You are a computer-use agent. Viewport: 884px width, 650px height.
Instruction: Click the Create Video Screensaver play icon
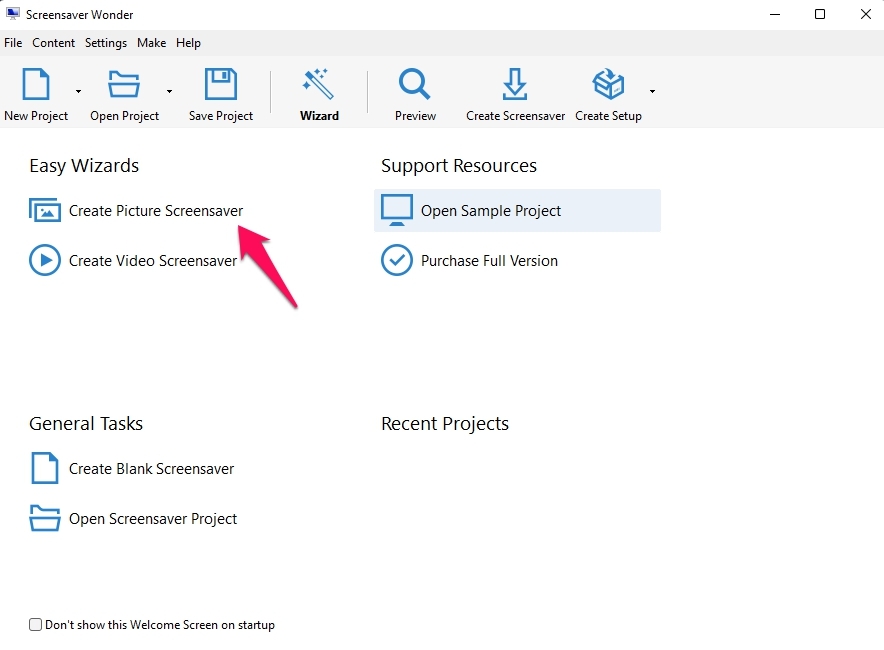coord(45,261)
